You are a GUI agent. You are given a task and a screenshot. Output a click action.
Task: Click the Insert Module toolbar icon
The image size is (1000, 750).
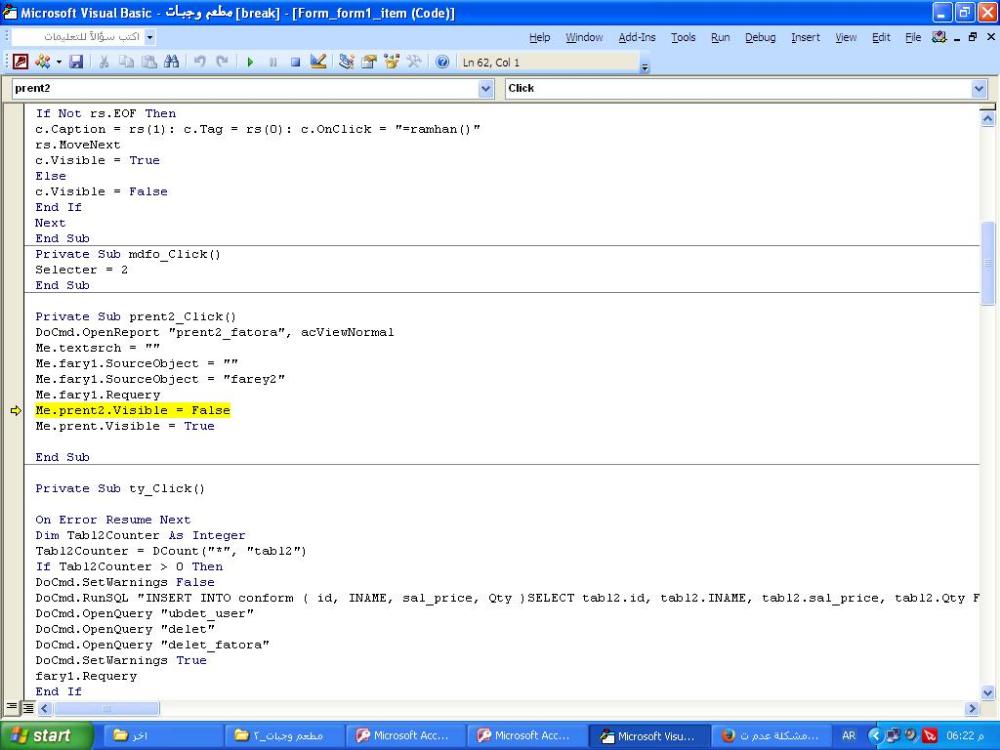(x=43, y=62)
